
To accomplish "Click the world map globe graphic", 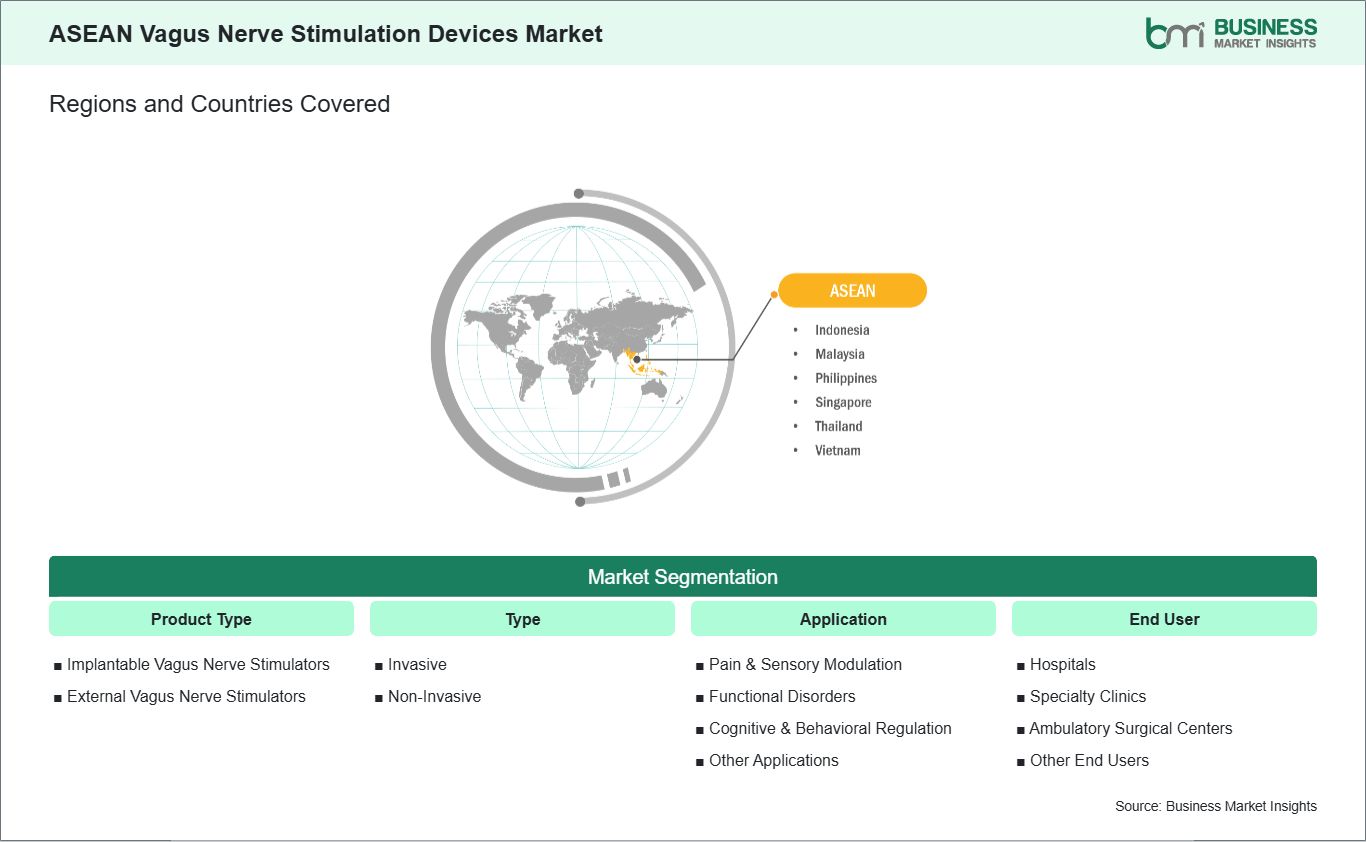I will pyautogui.click(x=579, y=344).
